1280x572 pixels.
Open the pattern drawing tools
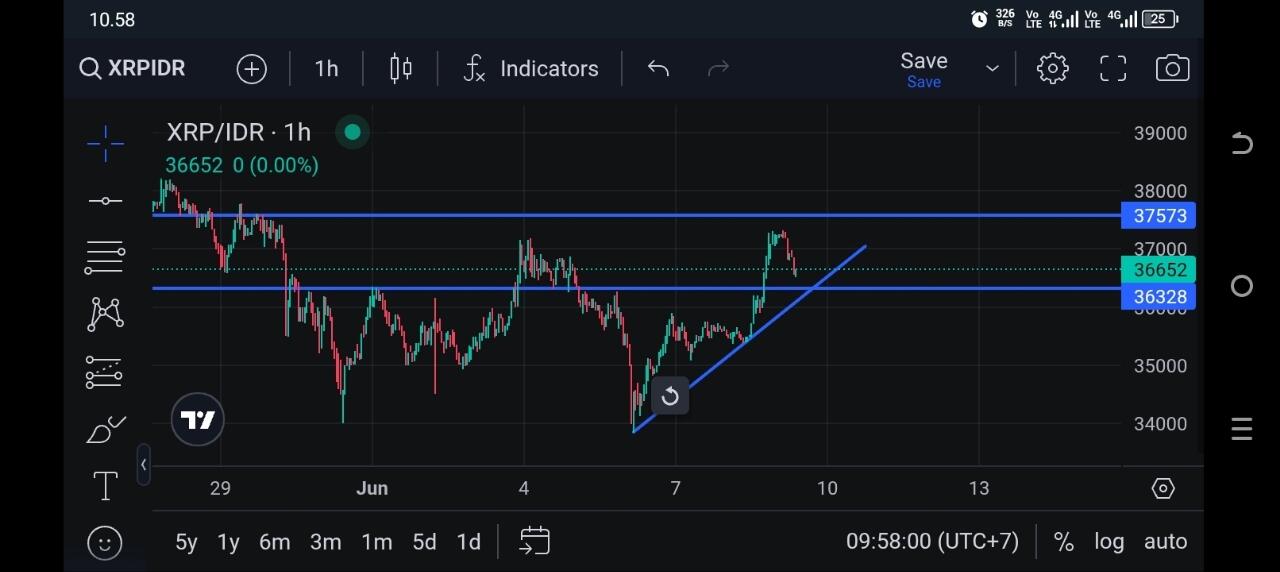[105, 314]
